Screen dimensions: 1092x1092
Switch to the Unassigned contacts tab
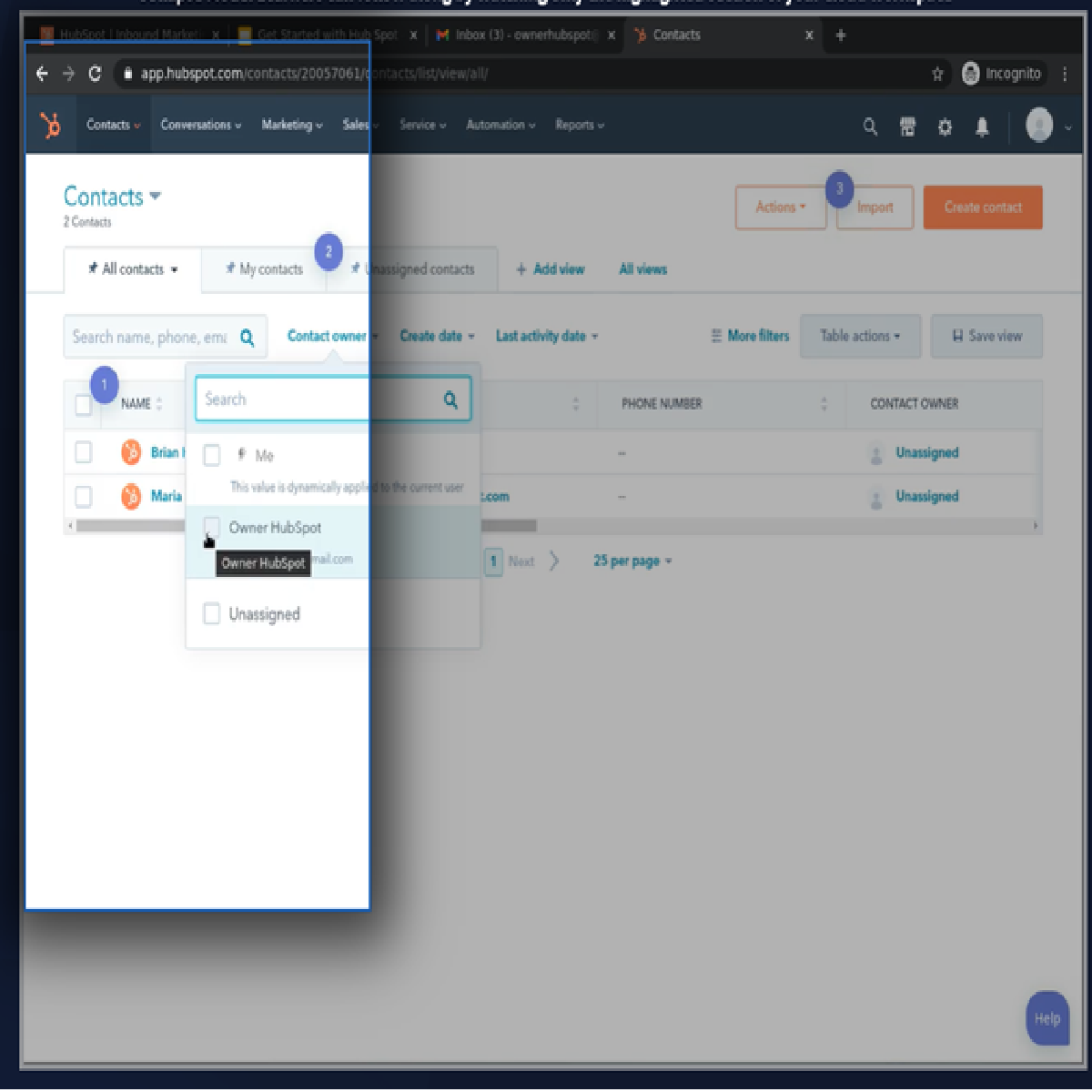(x=412, y=269)
